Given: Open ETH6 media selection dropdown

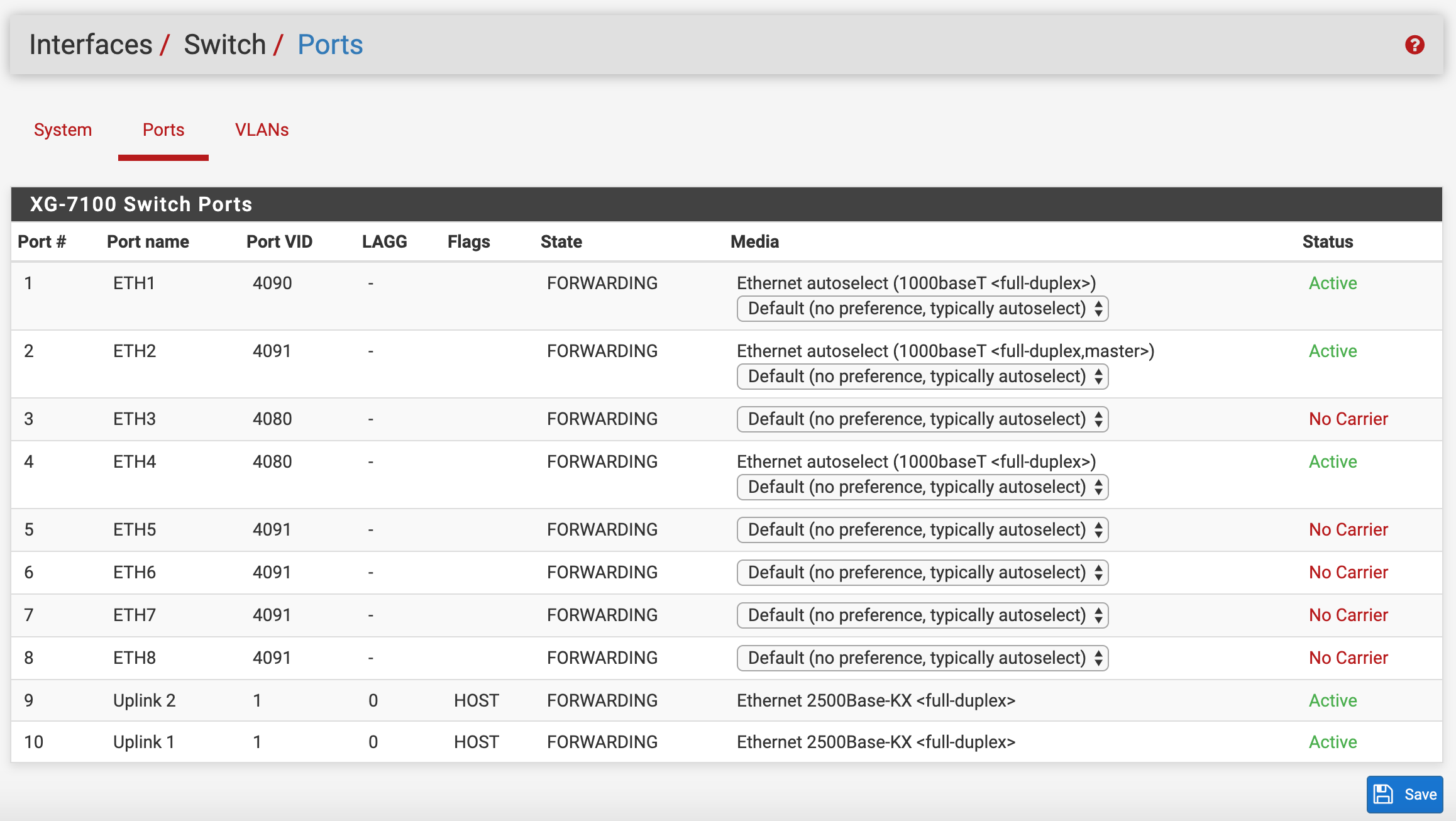Looking at the screenshot, I should point(922,573).
